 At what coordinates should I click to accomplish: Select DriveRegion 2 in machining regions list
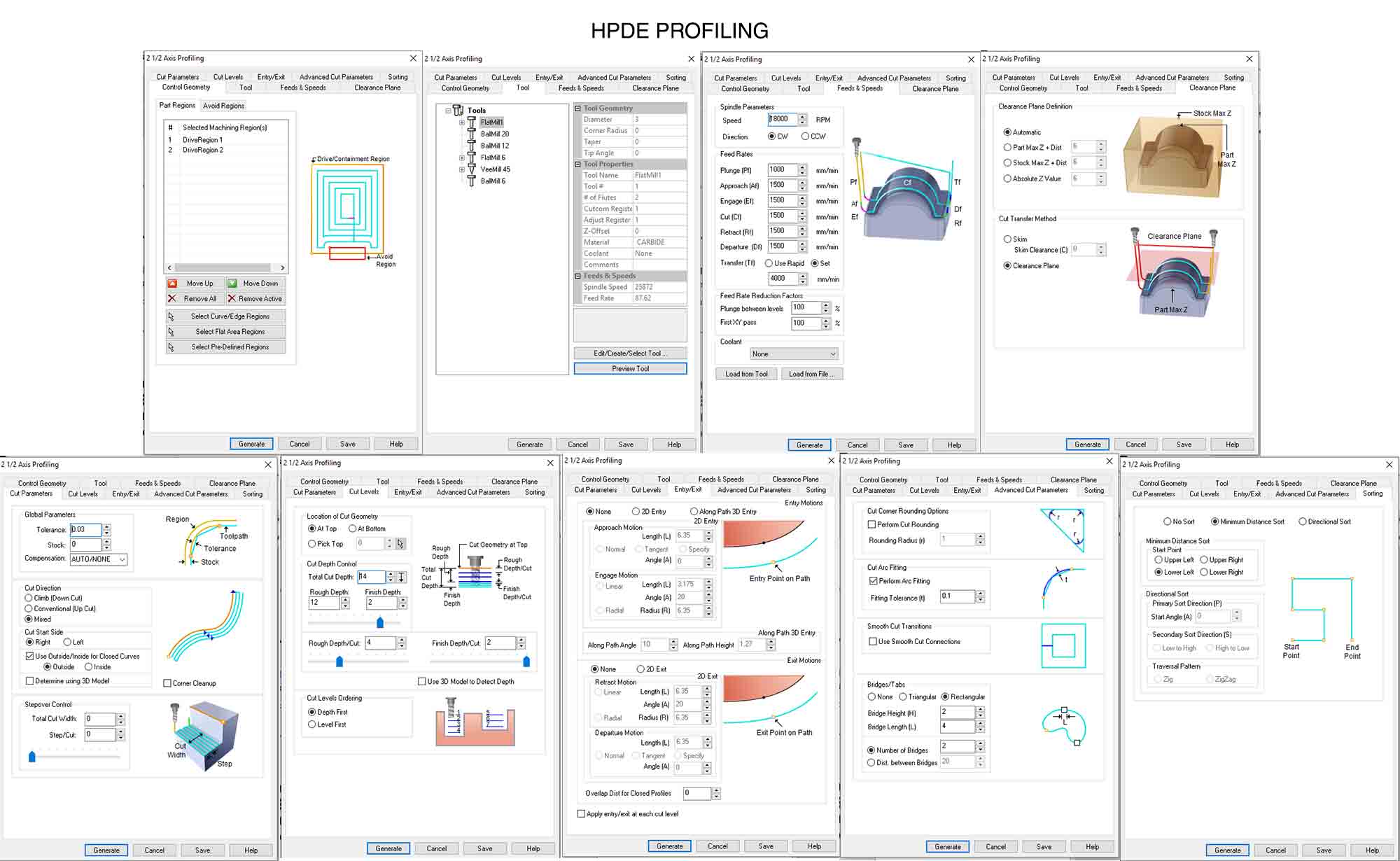click(203, 150)
